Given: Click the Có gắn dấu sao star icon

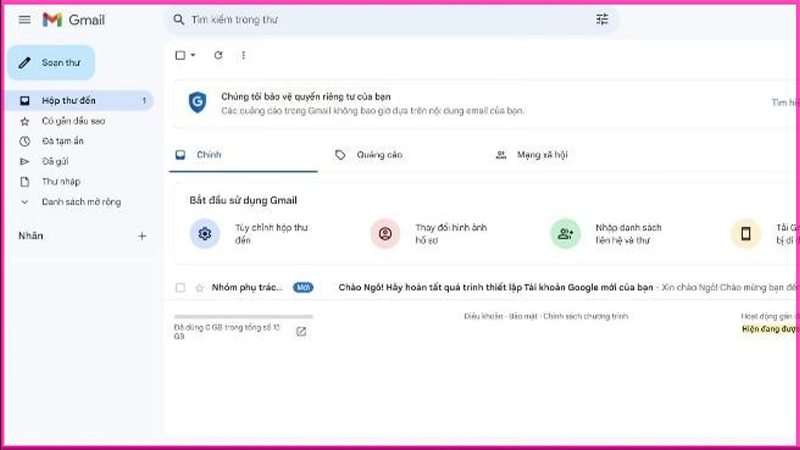Looking at the screenshot, I should [x=24, y=121].
